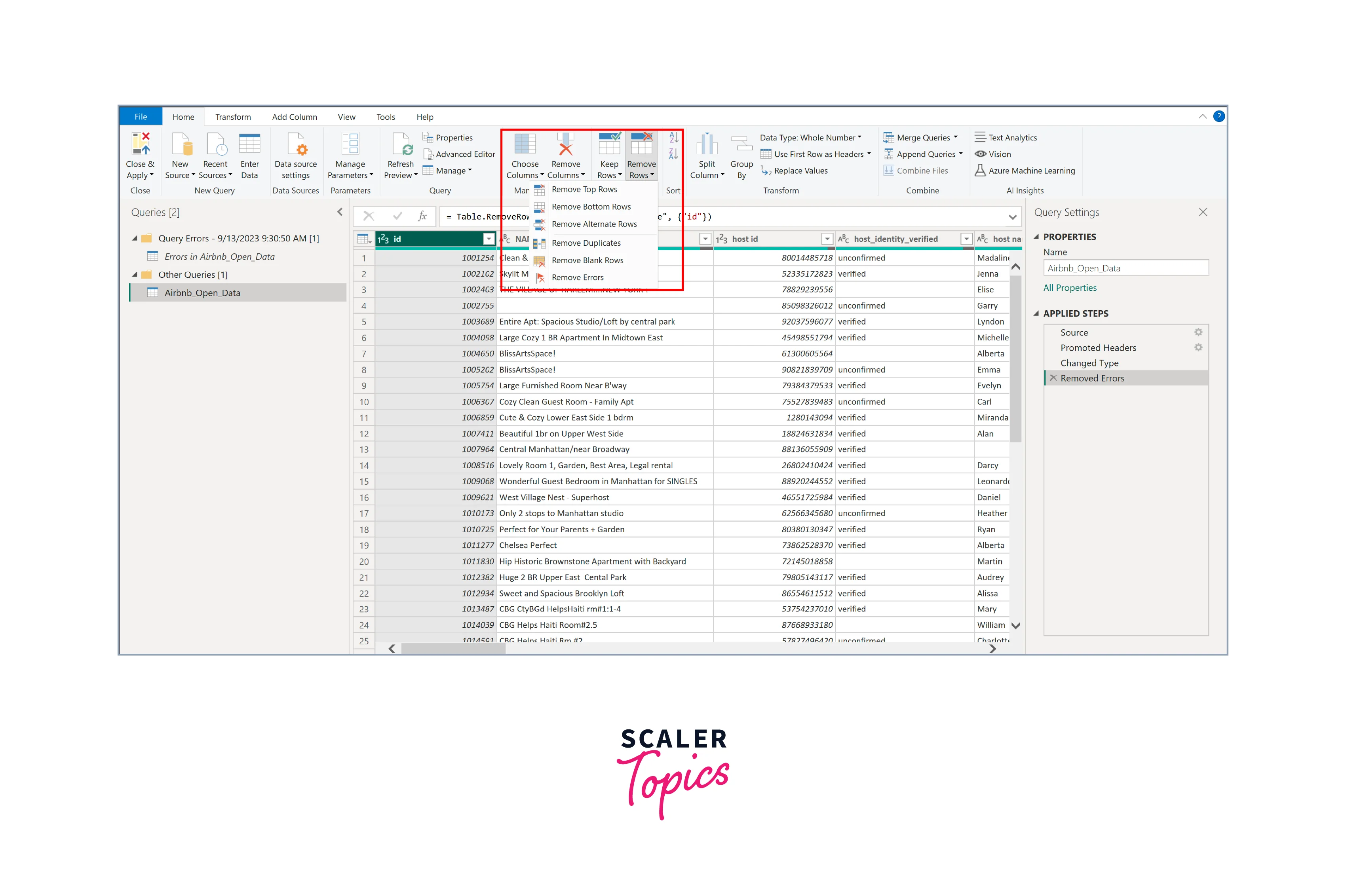Click the Split Column icon
Viewport: 1346px width, 896px height.
[x=706, y=144]
